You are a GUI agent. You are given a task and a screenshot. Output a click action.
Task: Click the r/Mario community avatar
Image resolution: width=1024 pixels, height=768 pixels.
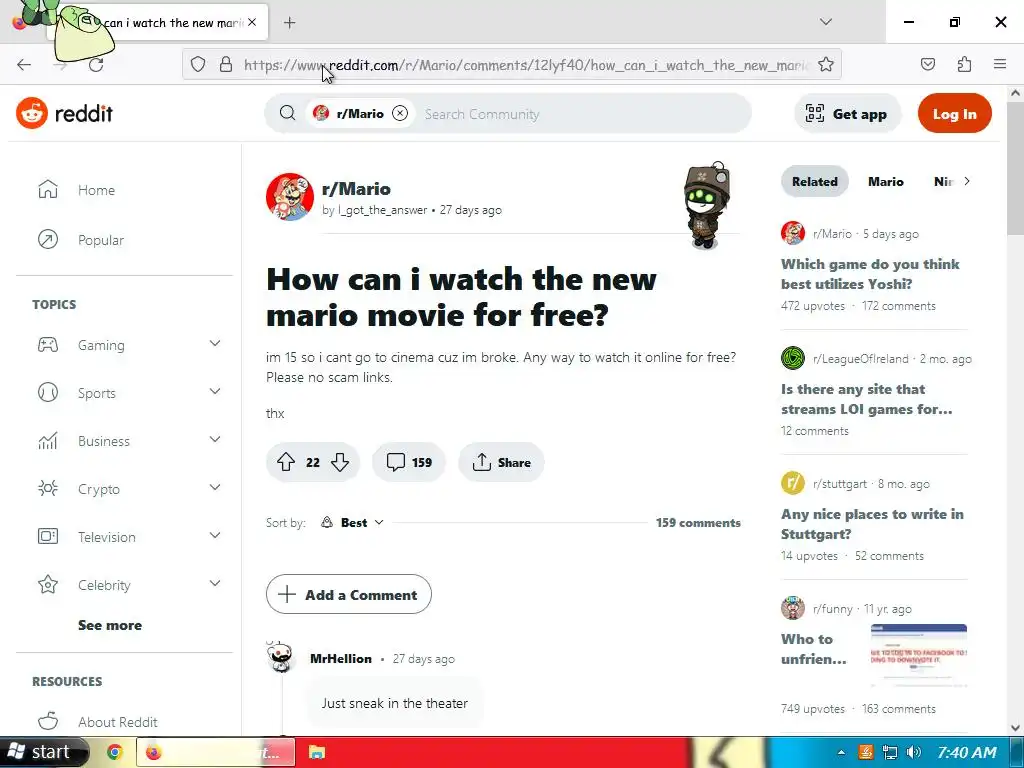pos(289,197)
